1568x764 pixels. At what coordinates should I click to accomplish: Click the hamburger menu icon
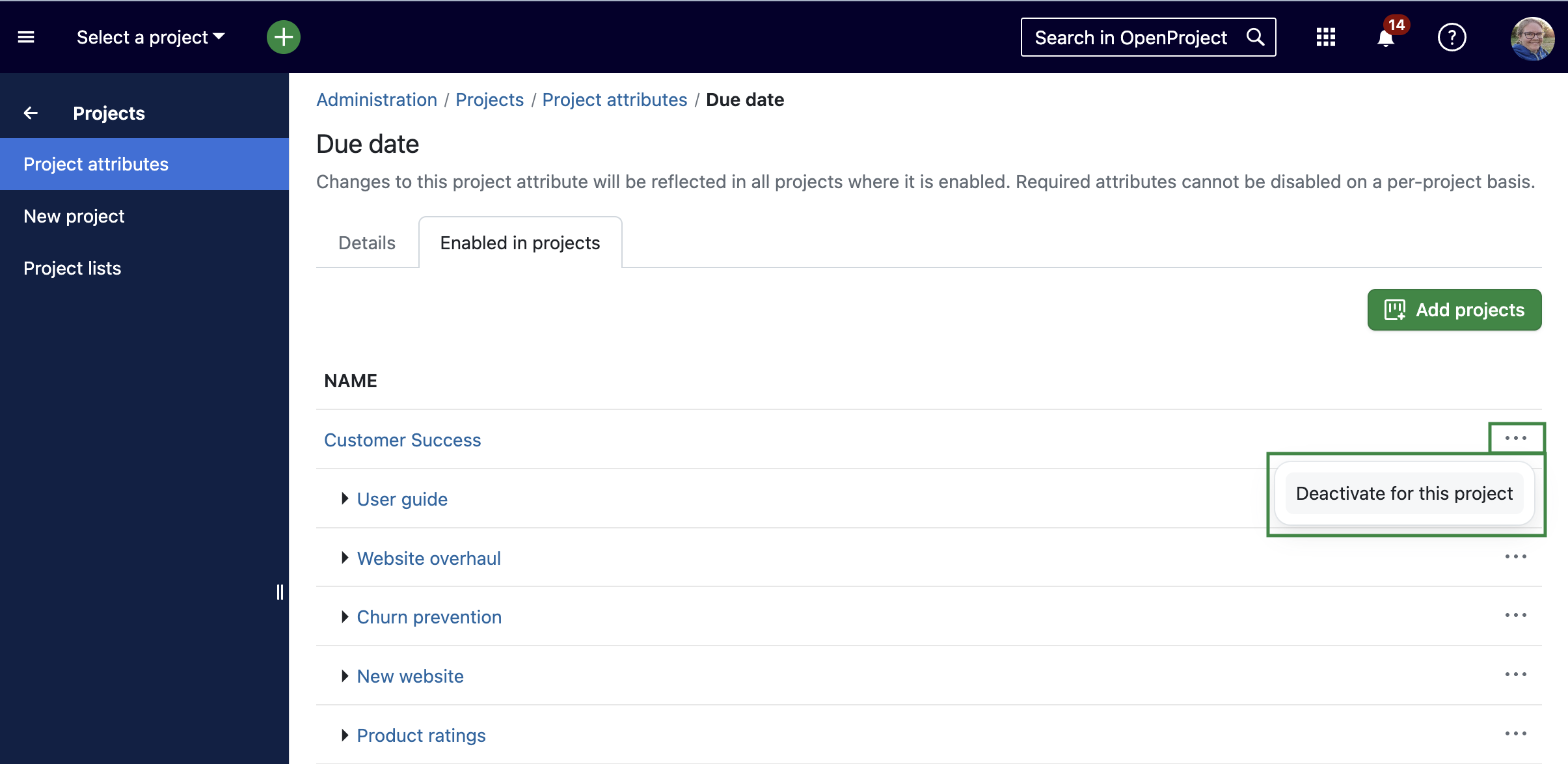click(x=26, y=37)
